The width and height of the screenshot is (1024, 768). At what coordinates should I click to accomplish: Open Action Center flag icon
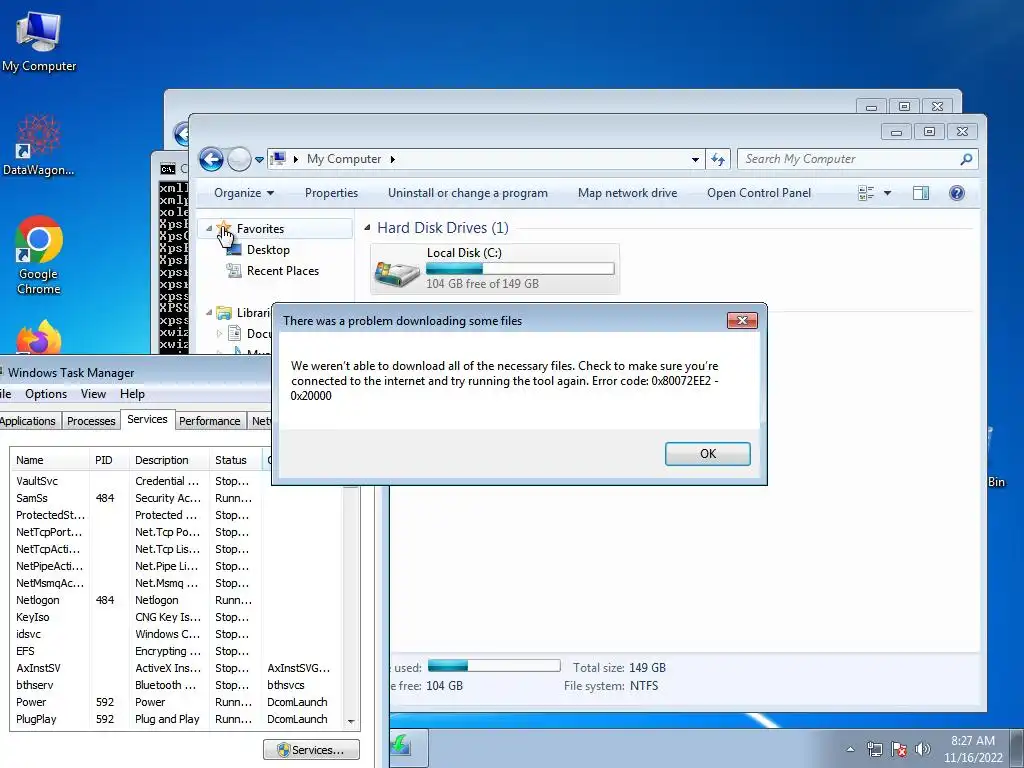pyautogui.click(x=899, y=749)
